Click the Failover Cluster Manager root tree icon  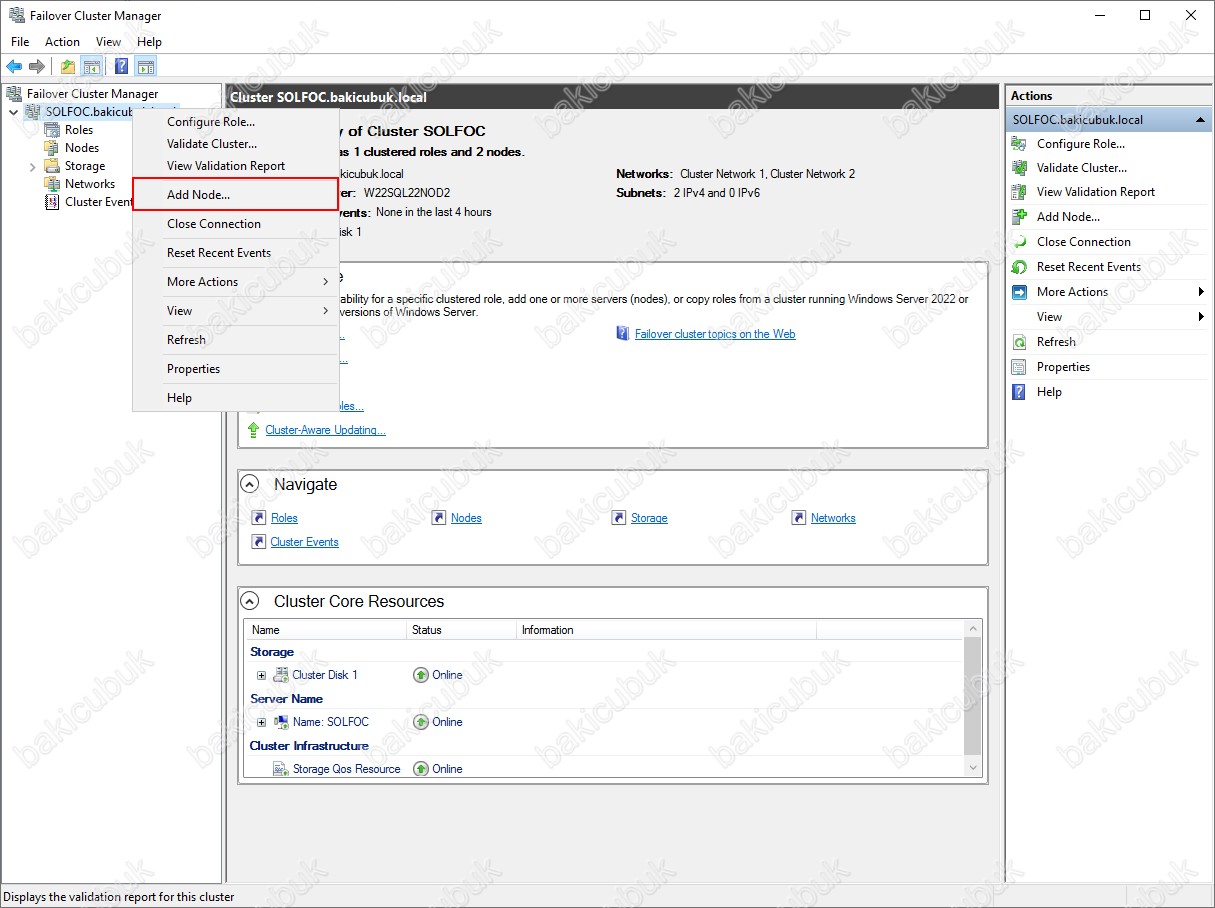pos(14,94)
